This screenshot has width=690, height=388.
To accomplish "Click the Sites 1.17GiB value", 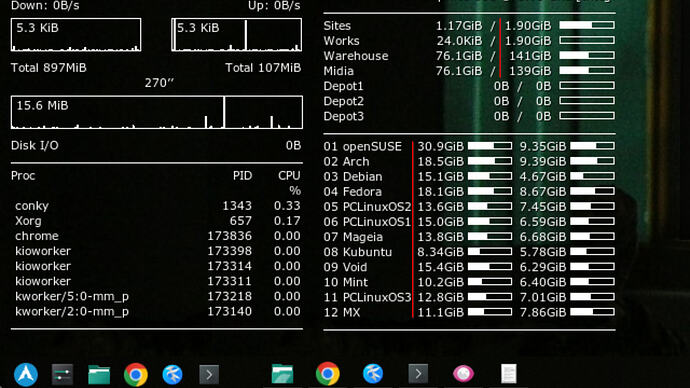I will [x=459, y=26].
